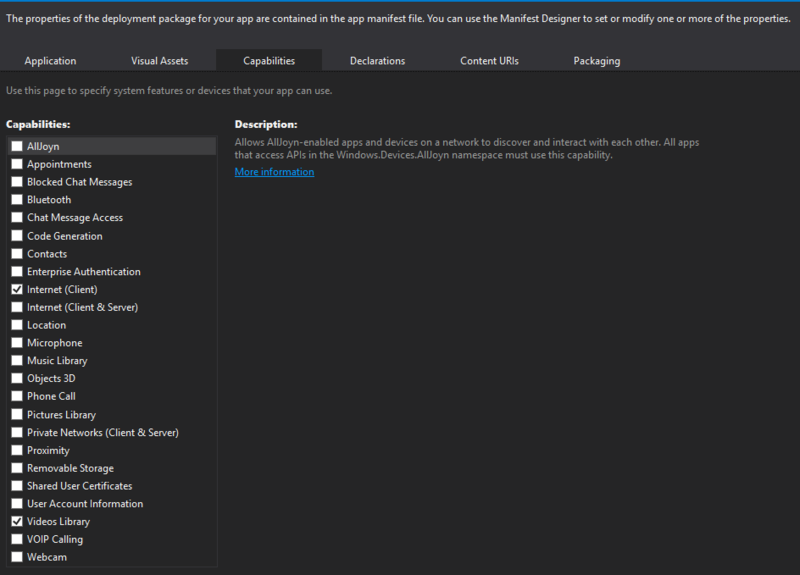
Task: Open the Visual Assets tab
Action: click(x=159, y=61)
